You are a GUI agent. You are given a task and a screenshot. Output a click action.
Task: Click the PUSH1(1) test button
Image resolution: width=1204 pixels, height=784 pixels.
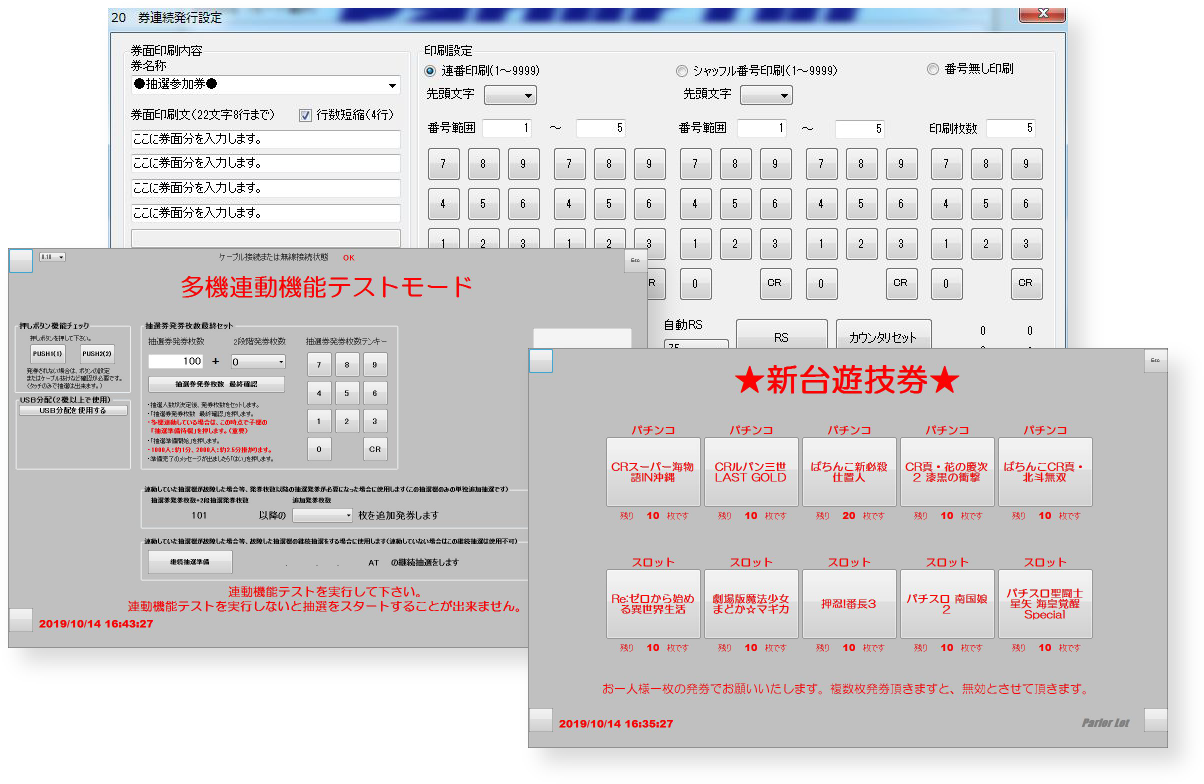[47, 353]
